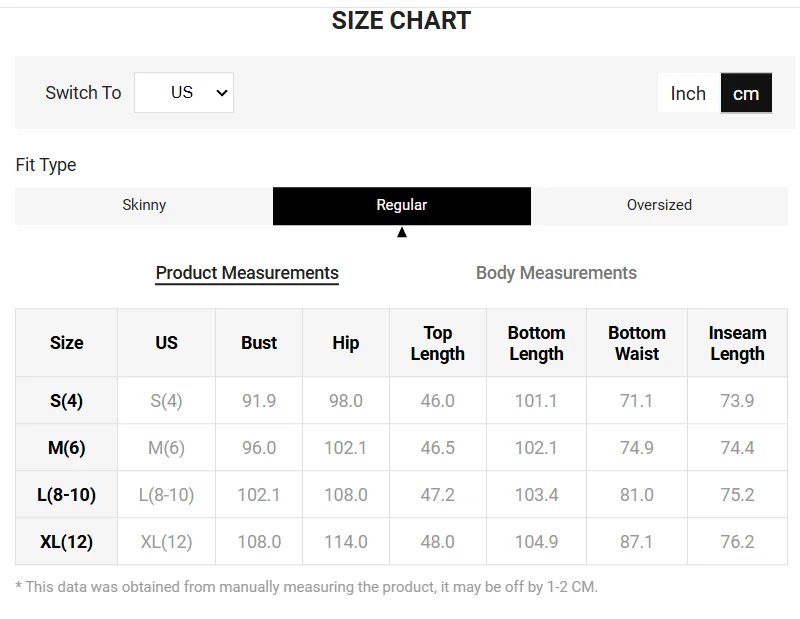The width and height of the screenshot is (800, 619).
Task: Select the Regular fit type
Action: (x=402, y=205)
